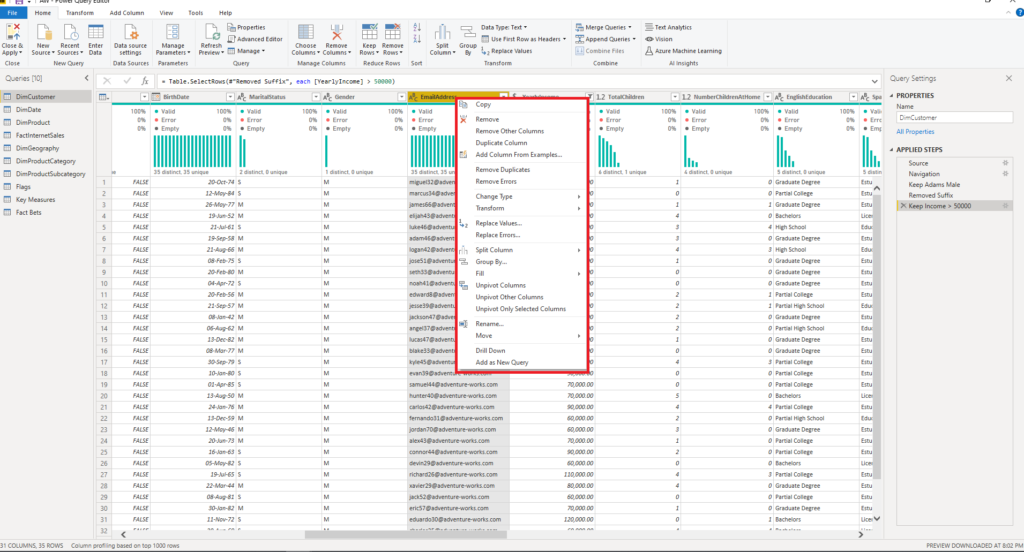1024x552 pixels.
Task: Choose Add as New Query
Action: point(502,363)
